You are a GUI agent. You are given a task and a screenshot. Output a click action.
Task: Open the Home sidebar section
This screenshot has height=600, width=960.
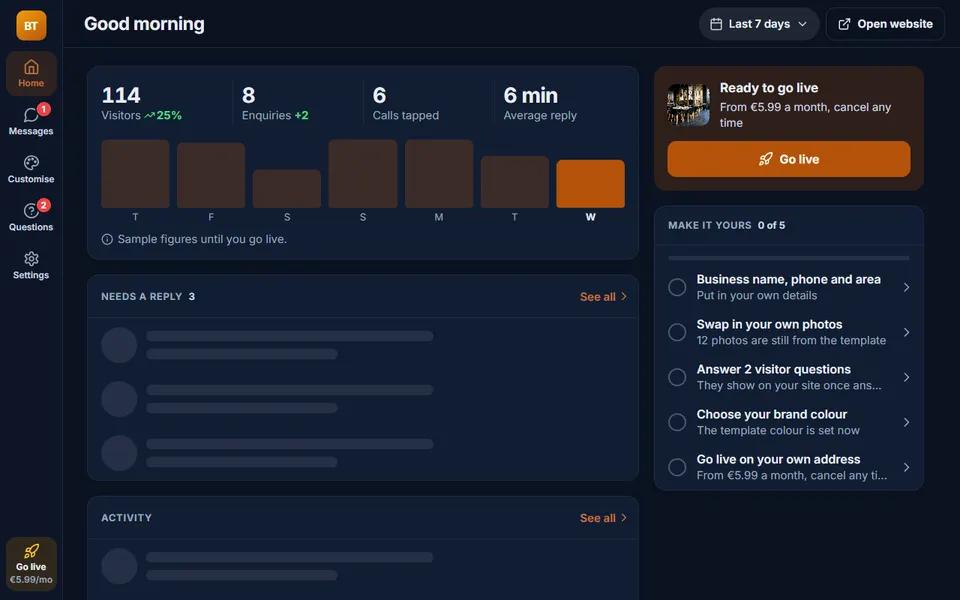point(31,73)
